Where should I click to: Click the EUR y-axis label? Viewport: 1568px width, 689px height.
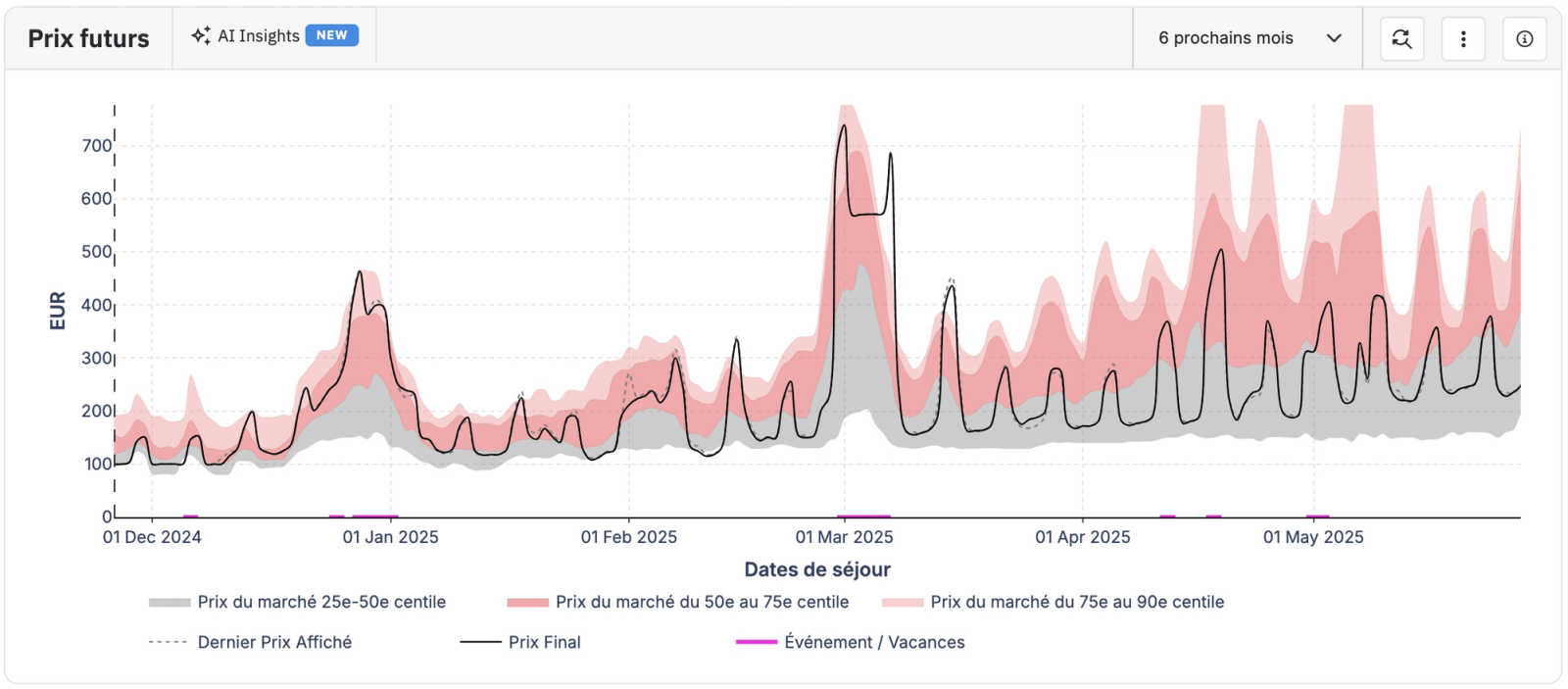[x=58, y=311]
